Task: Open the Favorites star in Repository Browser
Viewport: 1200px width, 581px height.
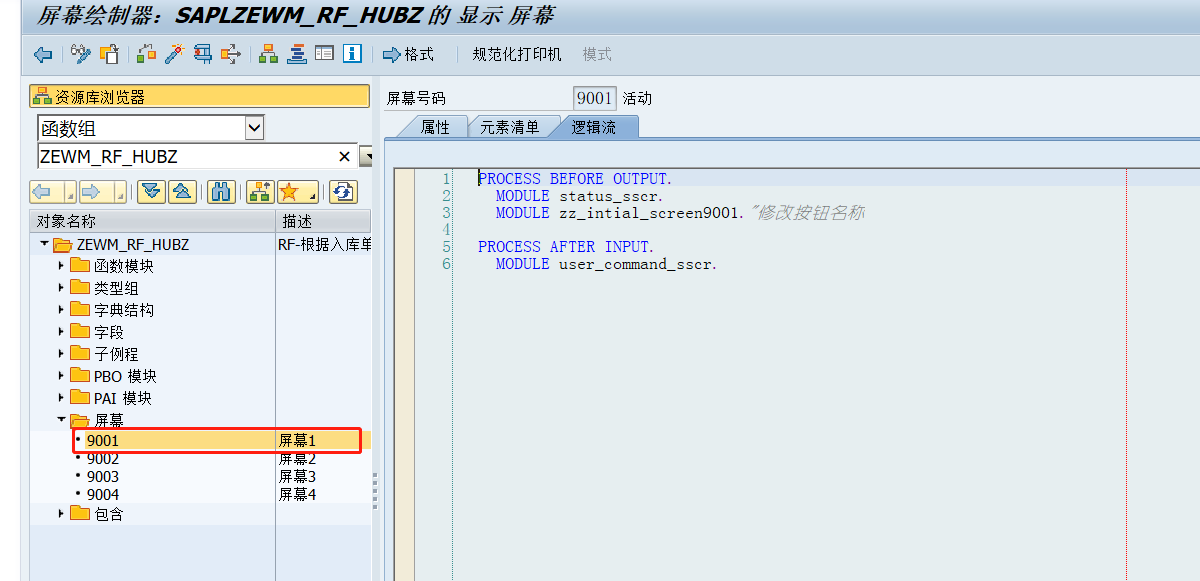Action: tap(290, 192)
